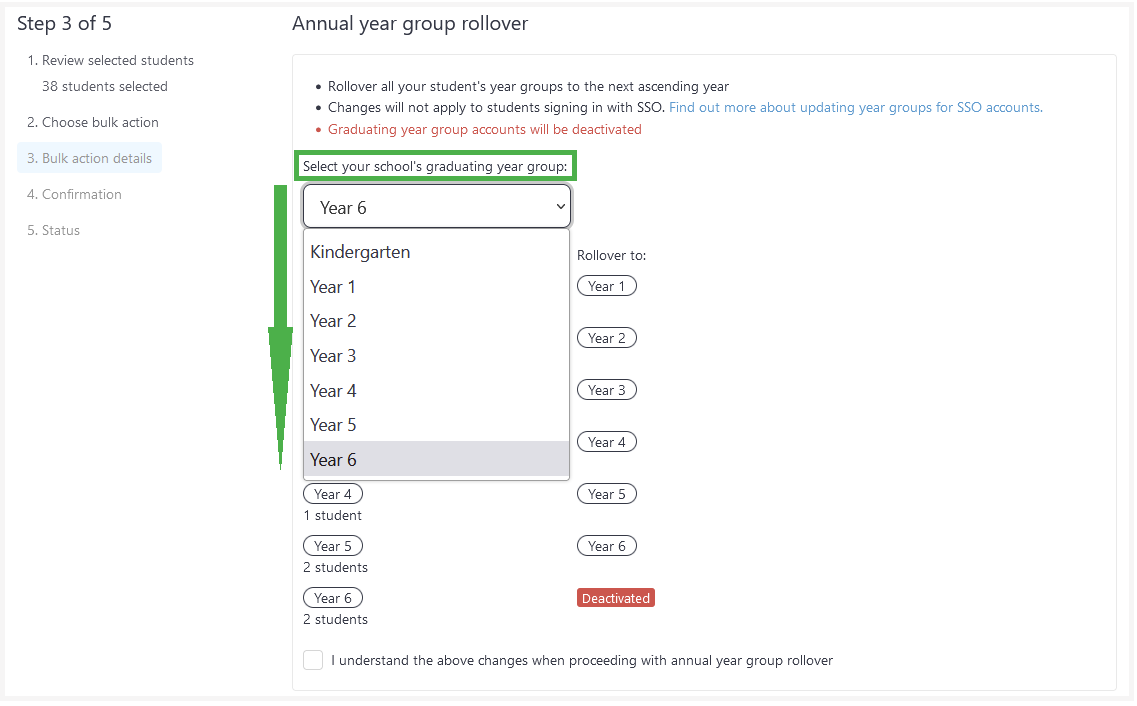Click the red Deactivated badge
The image size is (1137, 706).
pyautogui.click(x=616, y=598)
